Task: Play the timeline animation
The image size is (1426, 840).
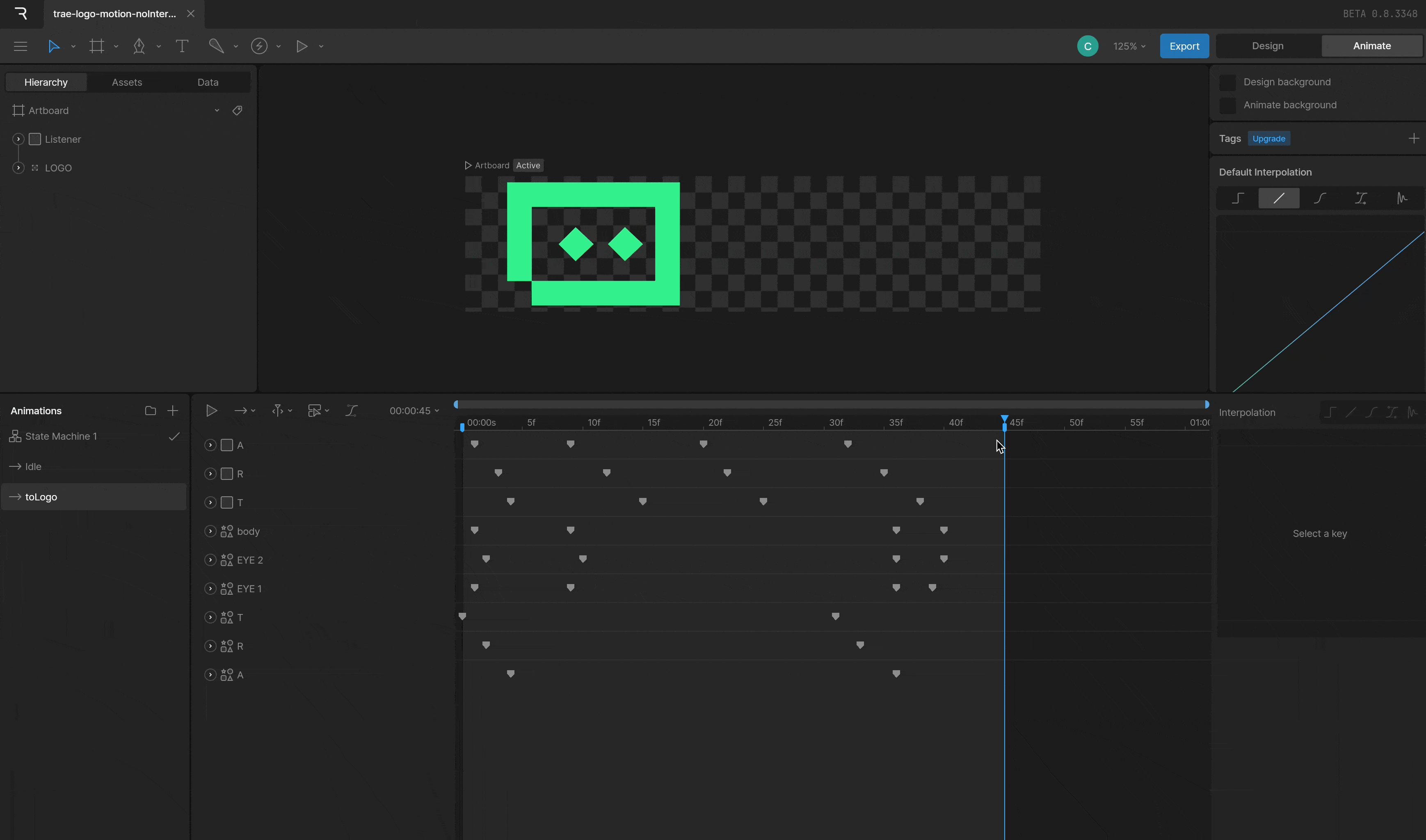Action: click(x=211, y=411)
